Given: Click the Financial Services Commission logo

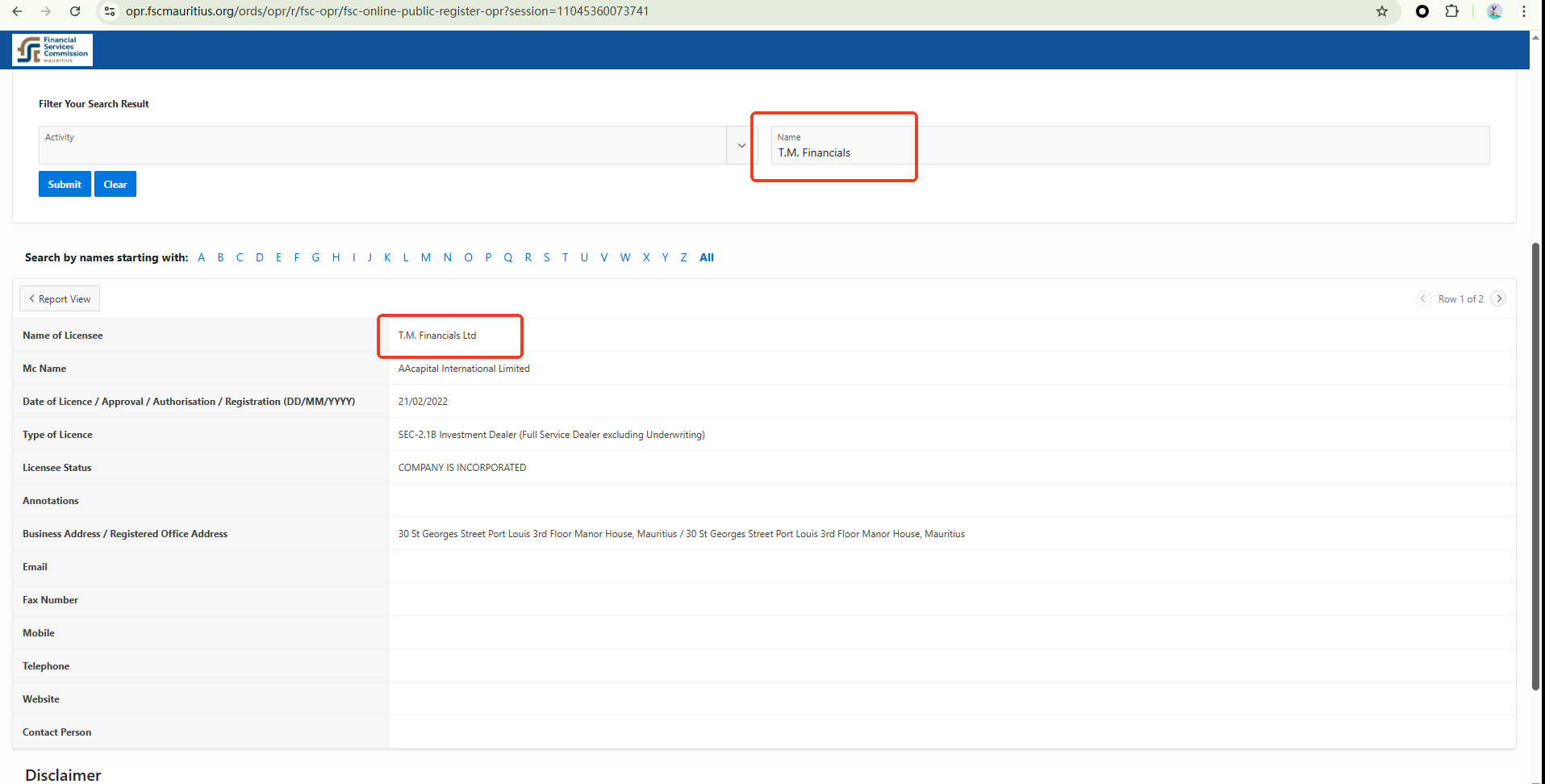Looking at the screenshot, I should (x=52, y=50).
